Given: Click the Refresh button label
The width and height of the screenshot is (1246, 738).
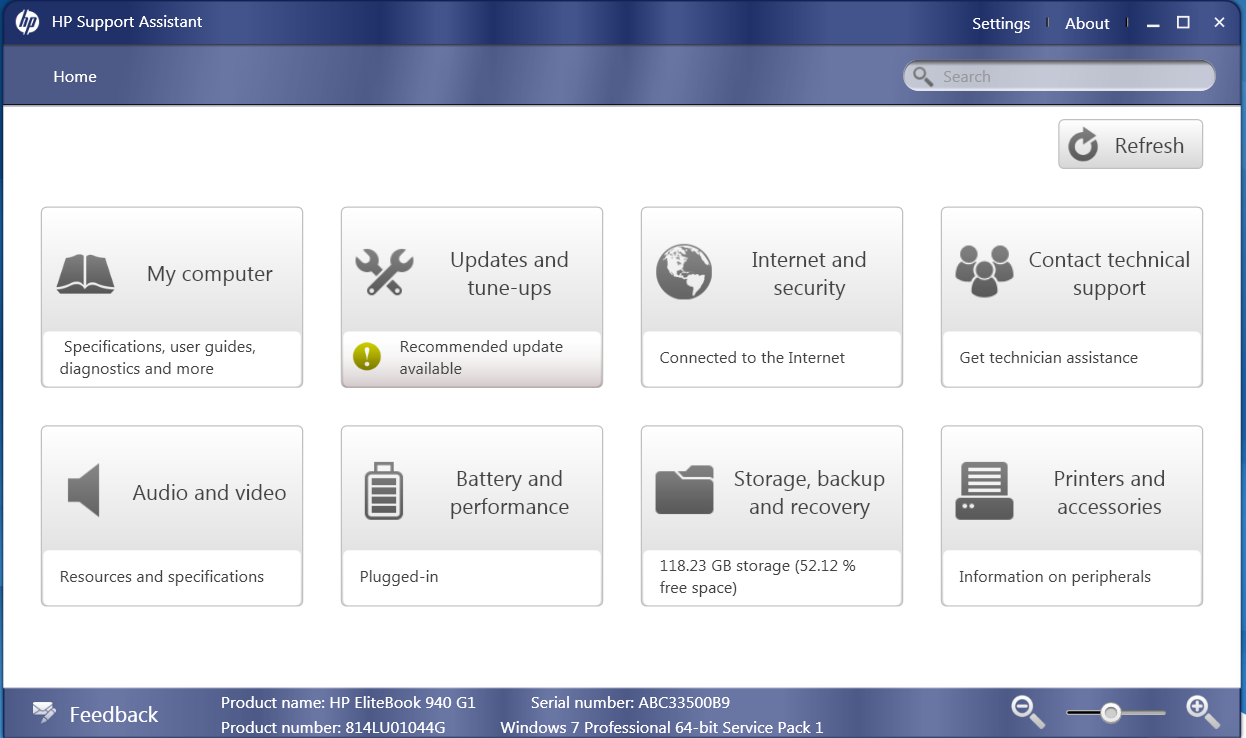Looking at the screenshot, I should [x=1149, y=145].
